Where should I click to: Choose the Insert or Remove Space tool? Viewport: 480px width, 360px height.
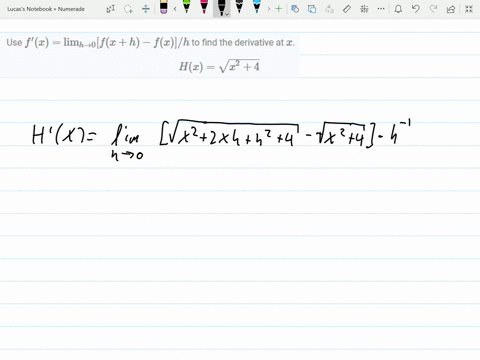(x=146, y=9)
